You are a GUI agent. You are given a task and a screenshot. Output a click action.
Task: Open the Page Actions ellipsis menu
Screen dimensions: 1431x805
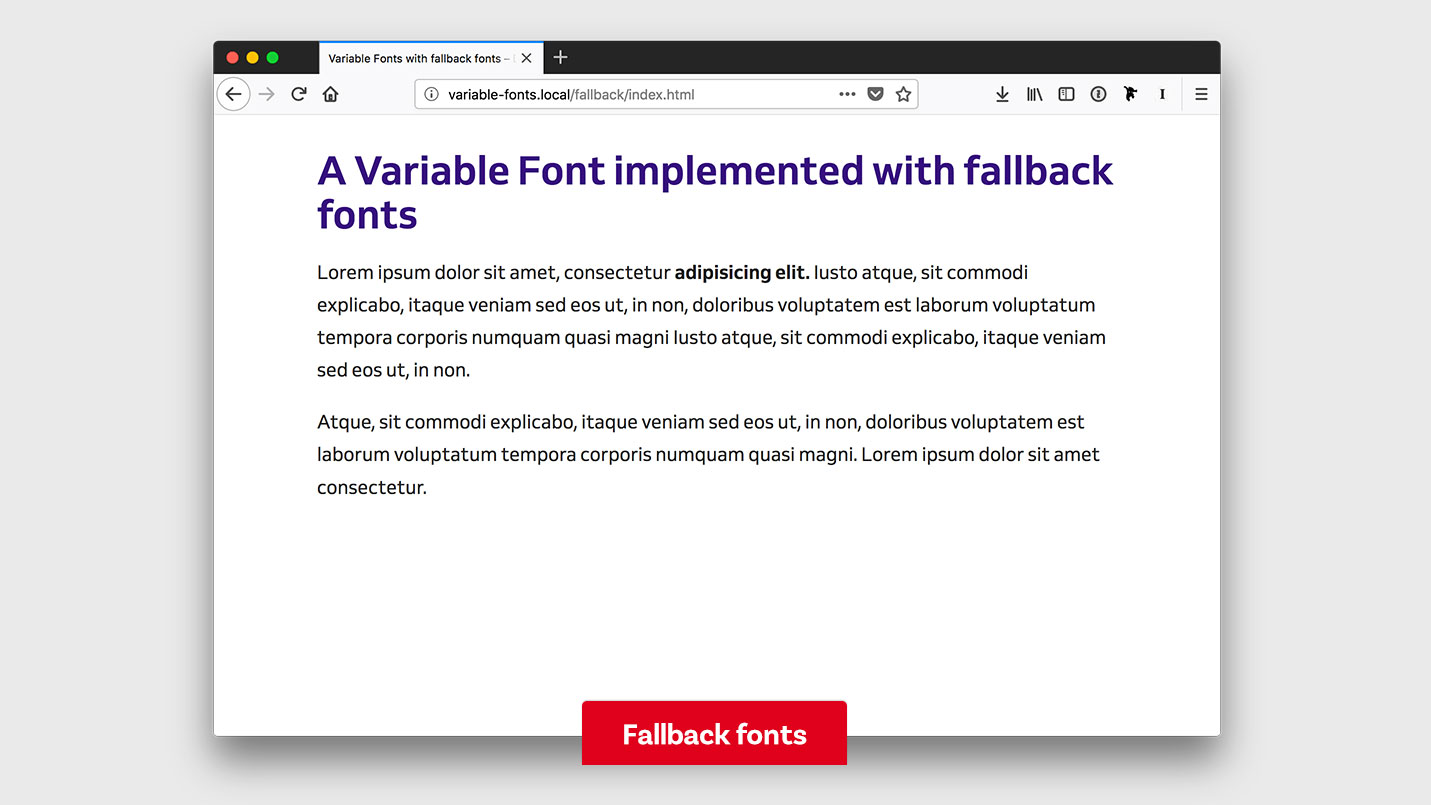[x=847, y=93]
